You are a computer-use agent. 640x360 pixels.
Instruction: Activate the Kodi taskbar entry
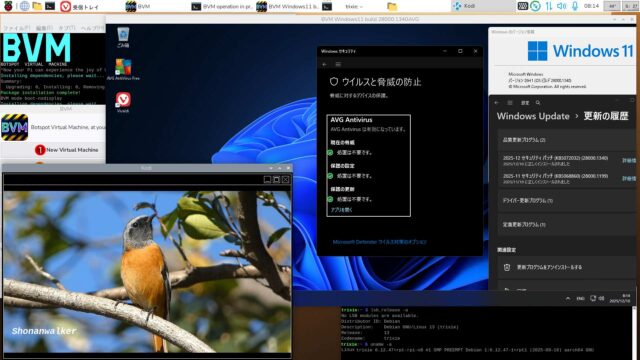click(x=482, y=6)
